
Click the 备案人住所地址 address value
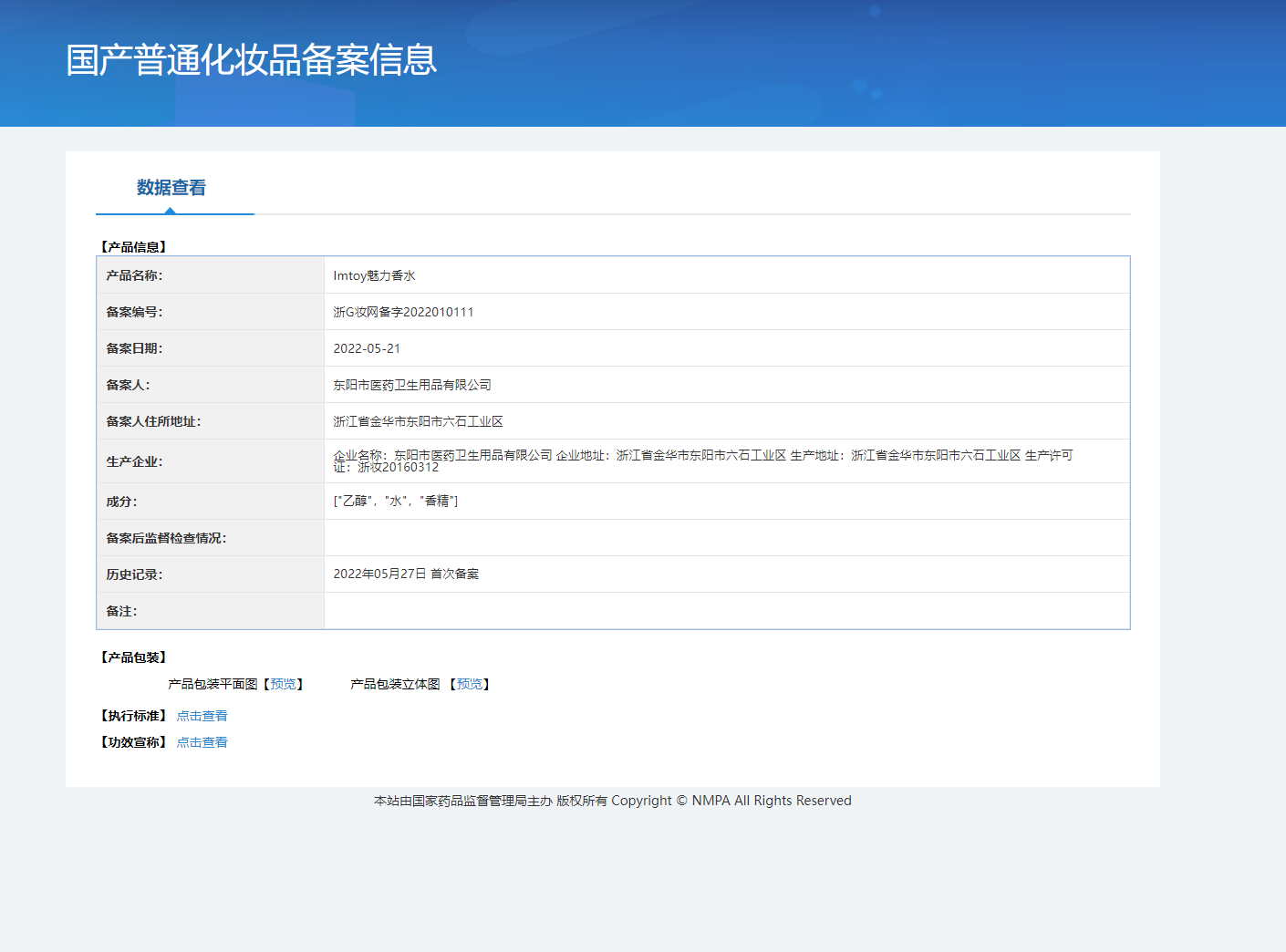tap(418, 421)
